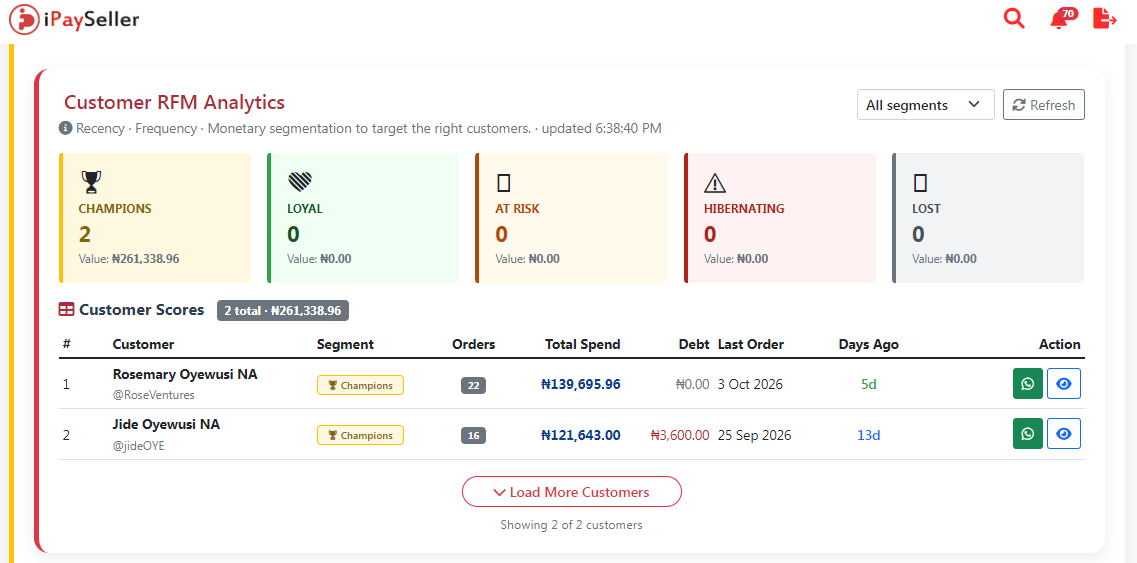This screenshot has width=1137, height=563.
Task: Click the 5d days ago value
Action: point(869,385)
